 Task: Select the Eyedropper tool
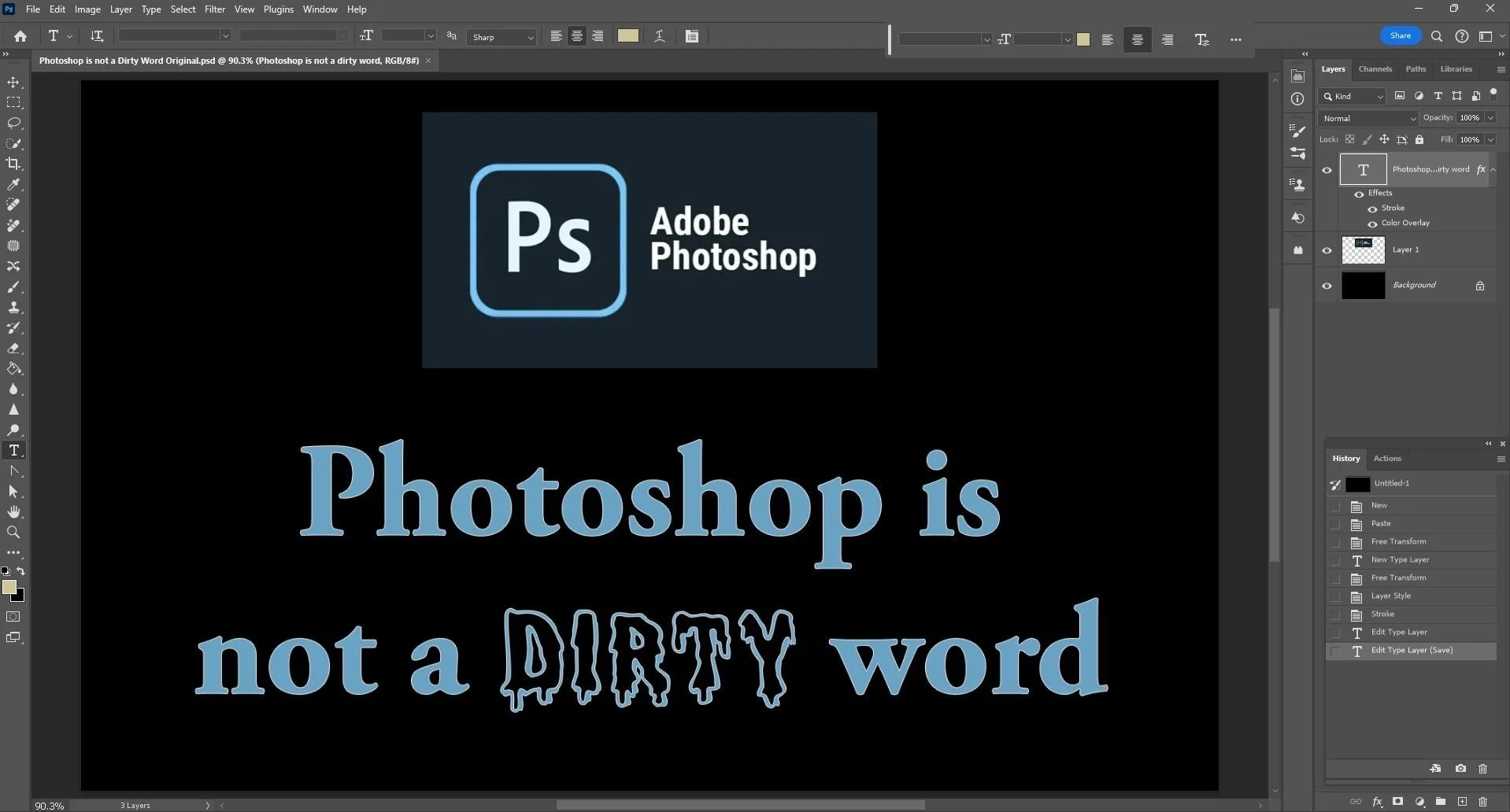point(13,184)
